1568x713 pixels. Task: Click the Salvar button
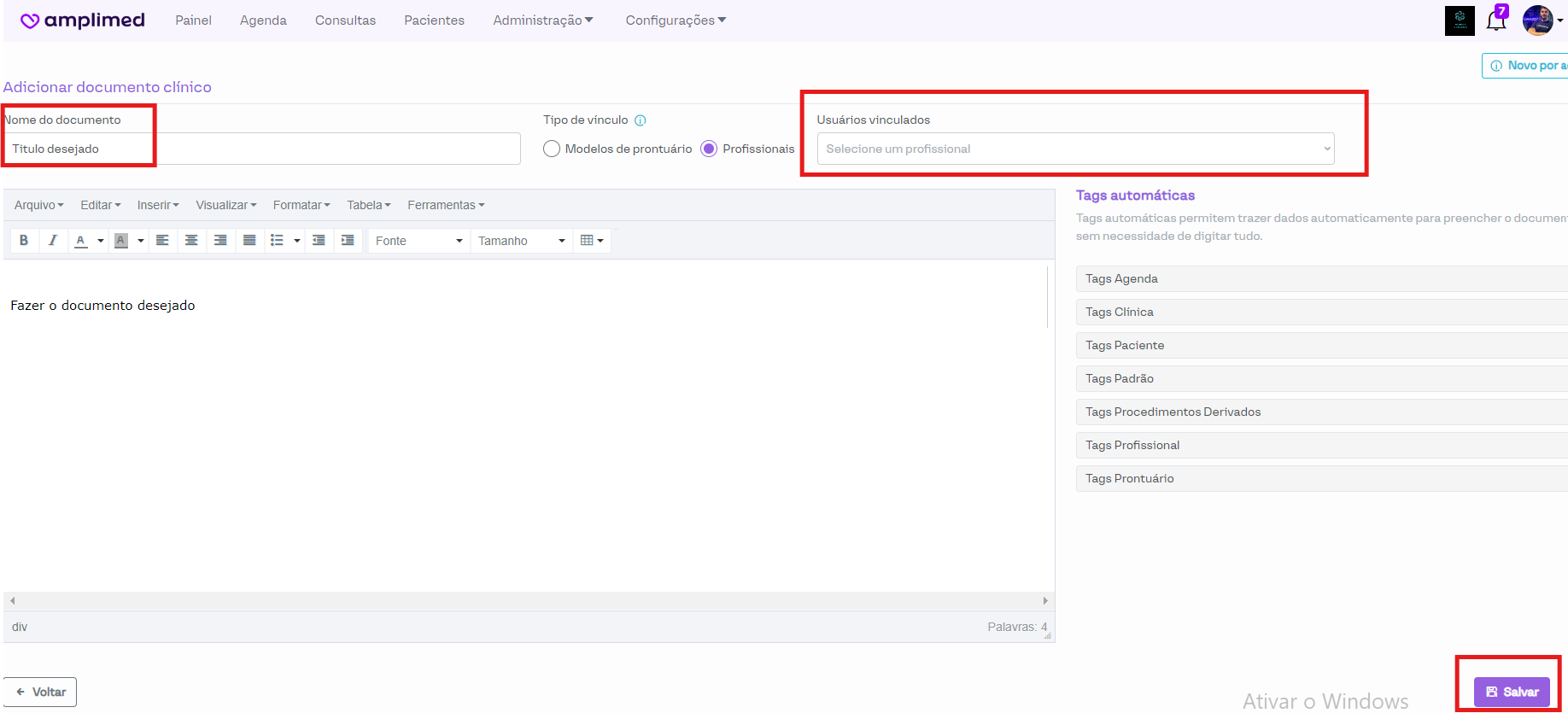tap(1512, 692)
